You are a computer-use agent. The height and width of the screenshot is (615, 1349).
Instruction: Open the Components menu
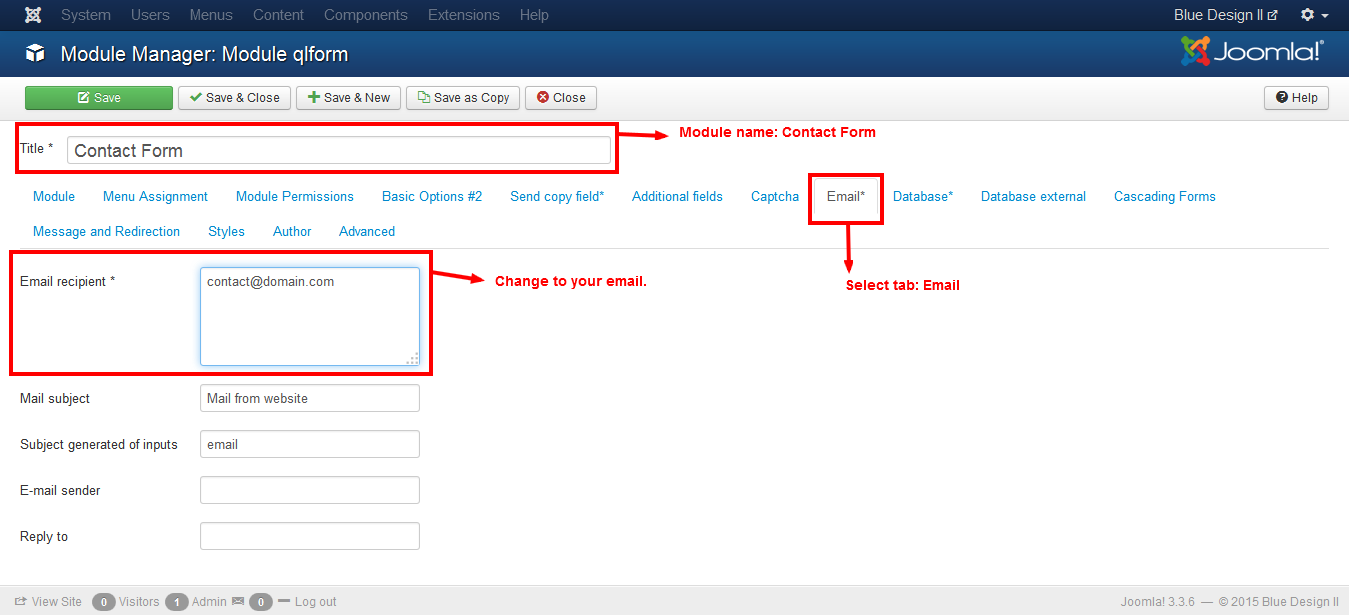(x=366, y=15)
